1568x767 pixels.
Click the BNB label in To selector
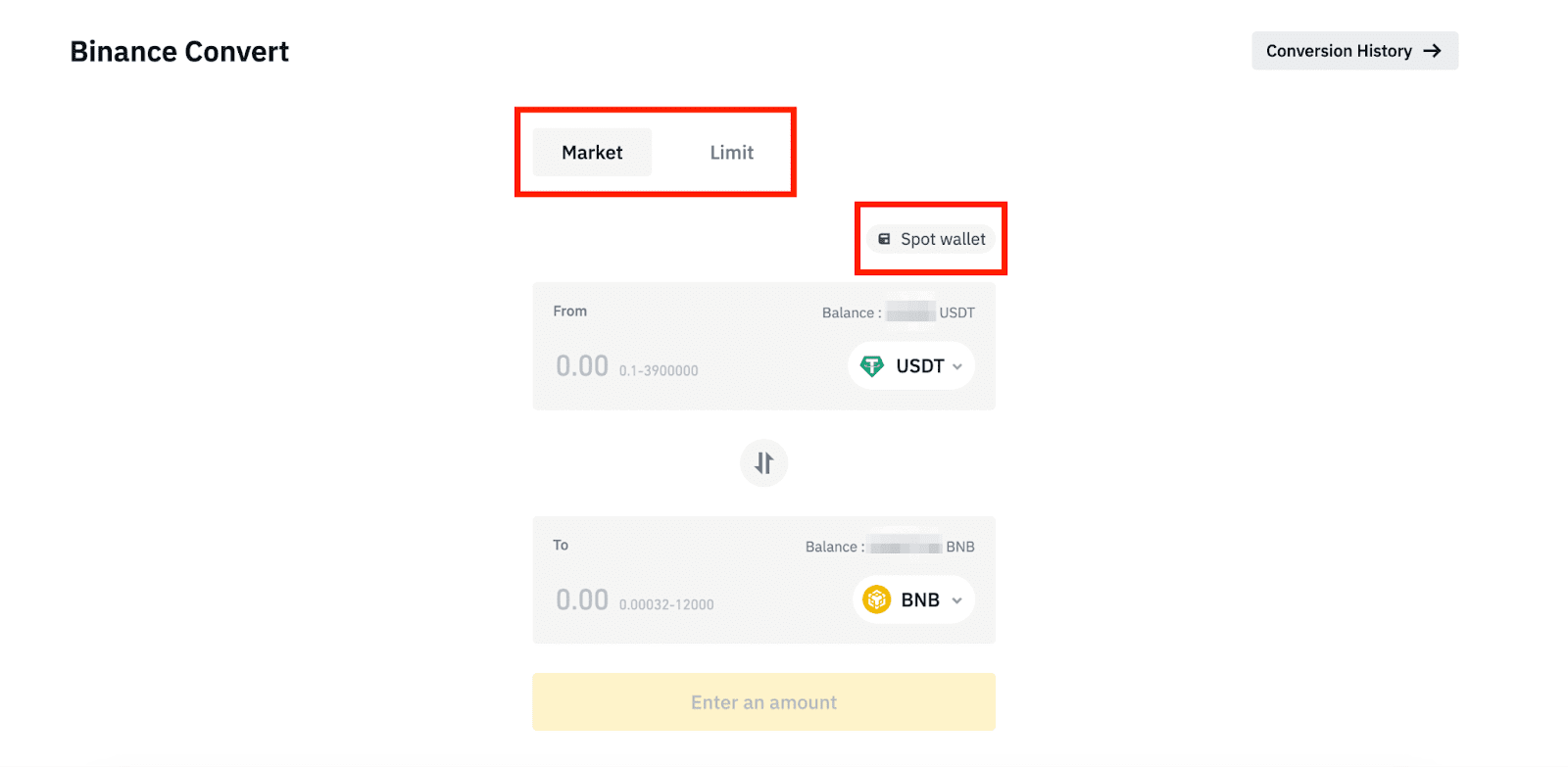pyautogui.click(x=919, y=599)
